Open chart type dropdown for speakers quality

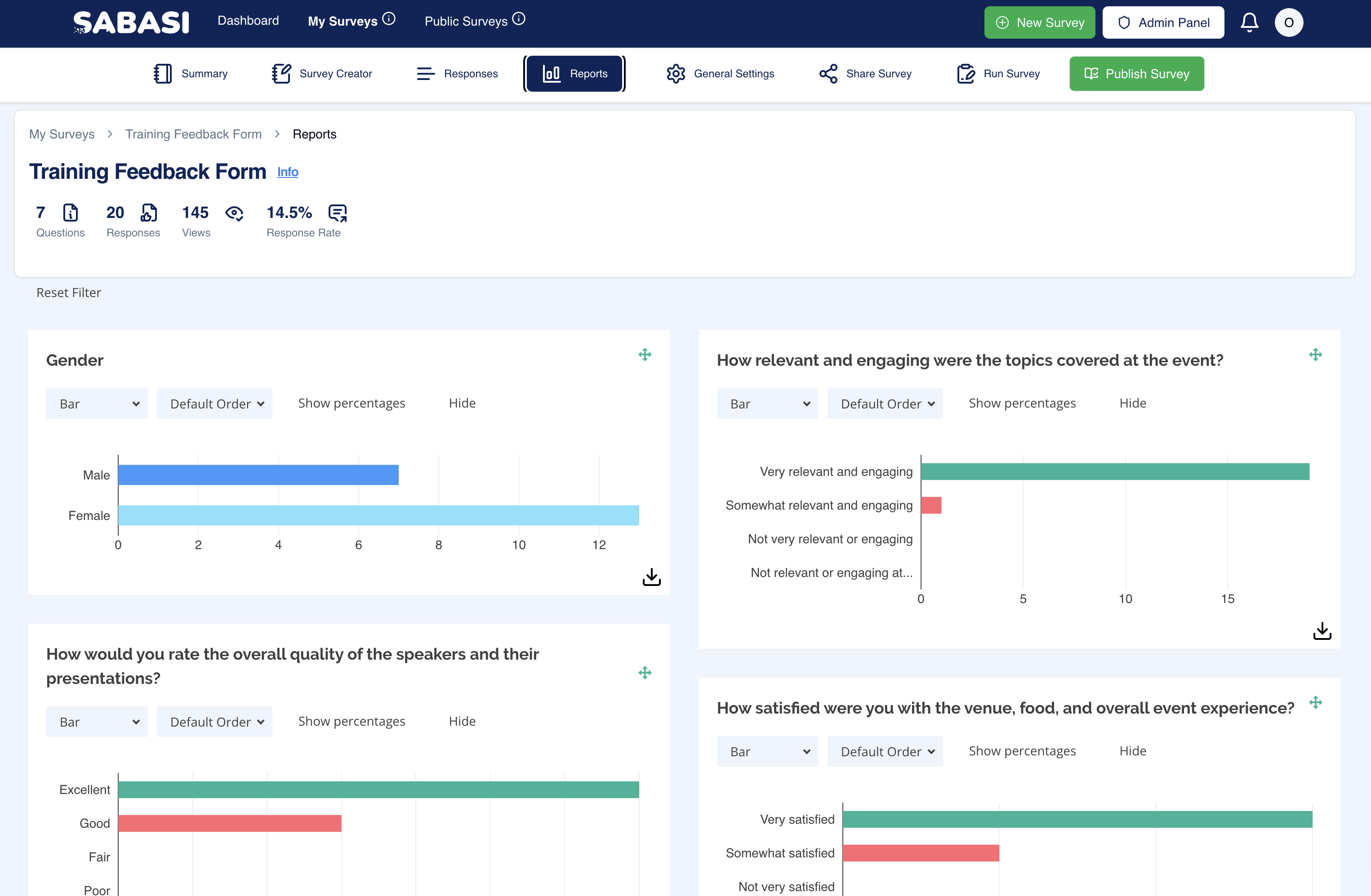point(97,722)
